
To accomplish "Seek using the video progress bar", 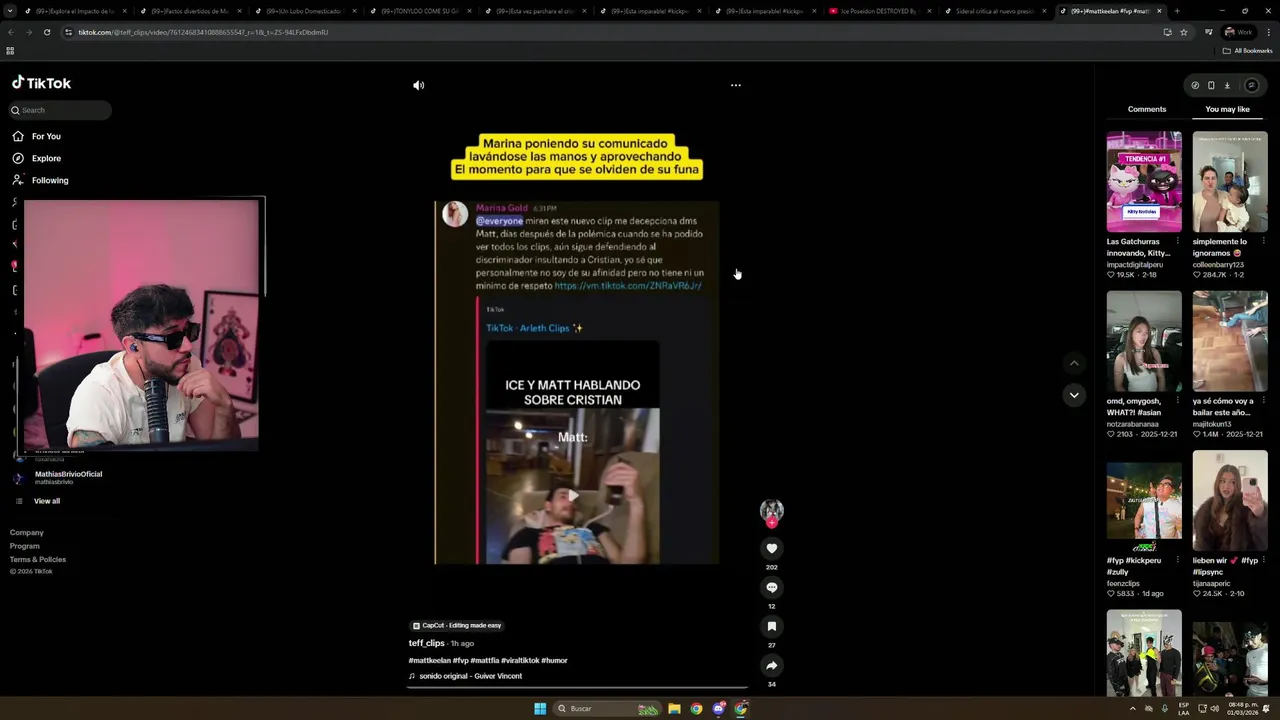I will pyautogui.click(x=577, y=688).
